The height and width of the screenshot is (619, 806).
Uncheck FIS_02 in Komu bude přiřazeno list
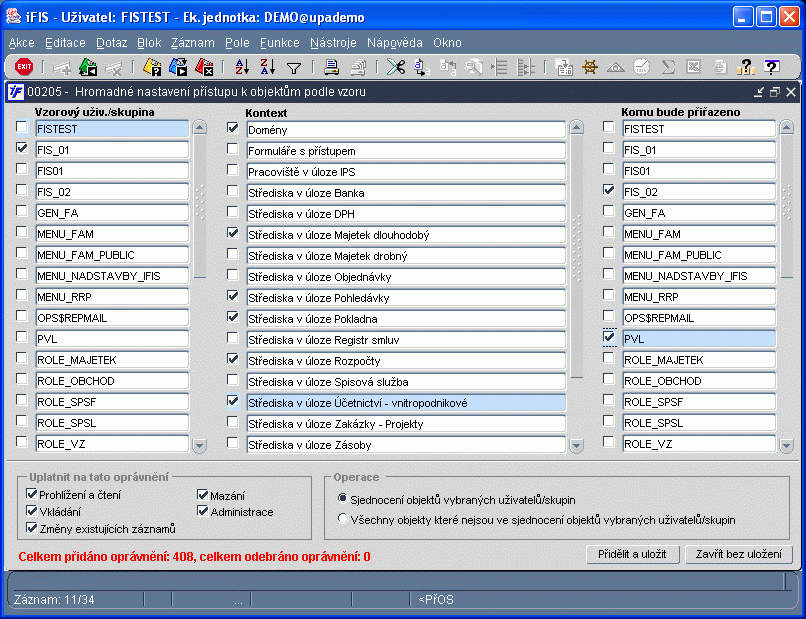tap(609, 190)
